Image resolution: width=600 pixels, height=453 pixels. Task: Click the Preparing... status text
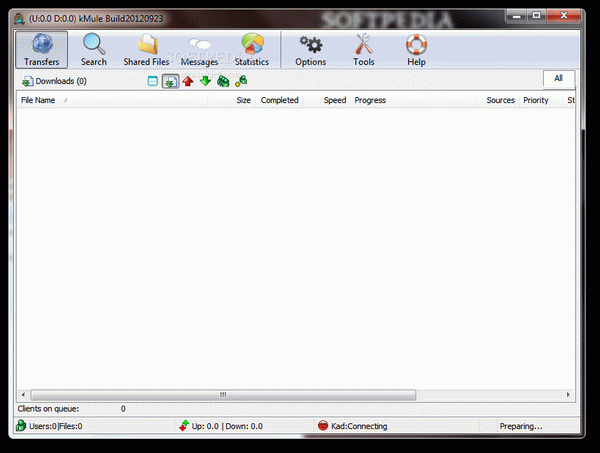521,426
